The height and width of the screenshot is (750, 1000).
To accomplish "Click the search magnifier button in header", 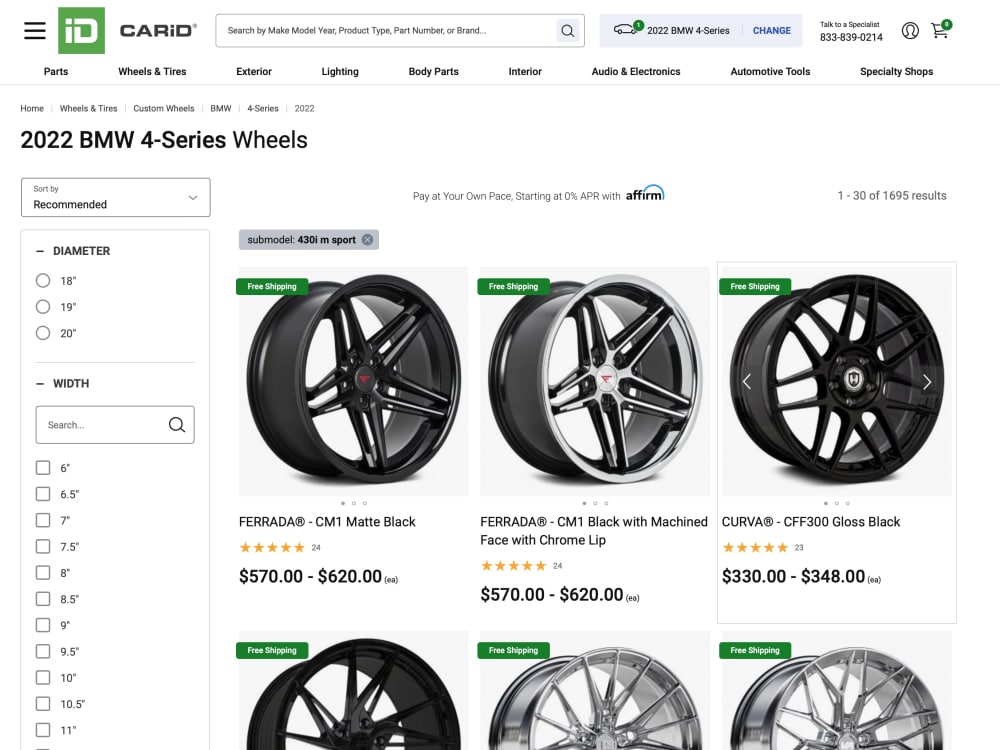I will tap(567, 31).
